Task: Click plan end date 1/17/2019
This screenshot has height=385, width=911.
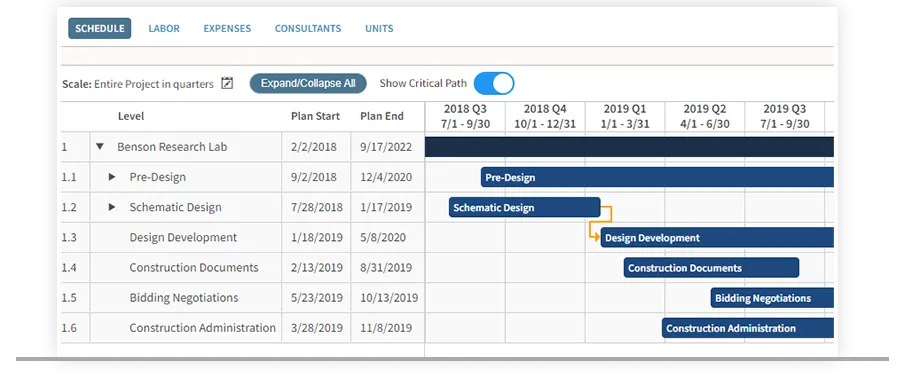Action: tap(386, 207)
